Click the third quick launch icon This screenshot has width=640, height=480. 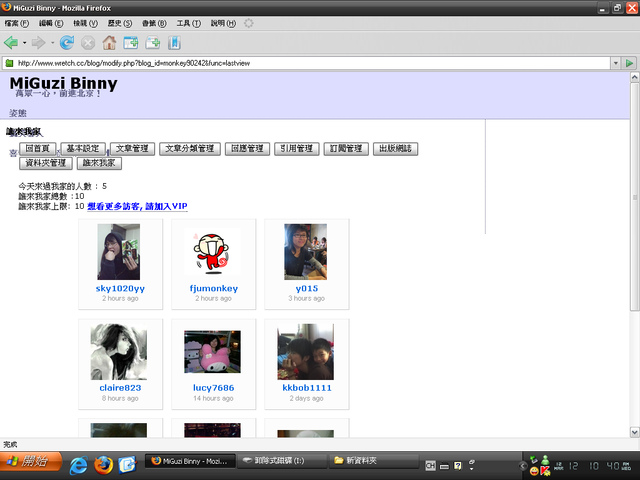pyautogui.click(x=127, y=464)
